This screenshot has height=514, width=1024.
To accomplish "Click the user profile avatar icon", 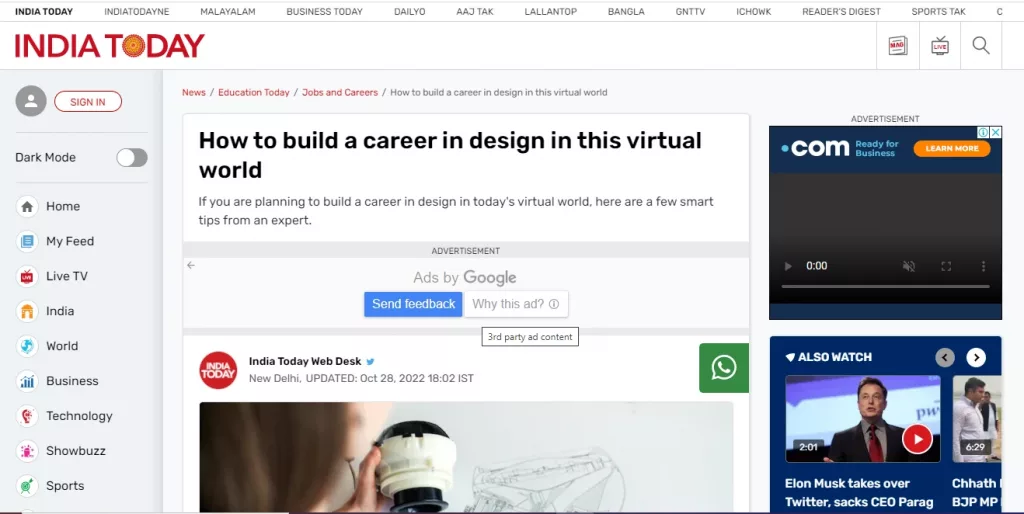I will (31, 101).
